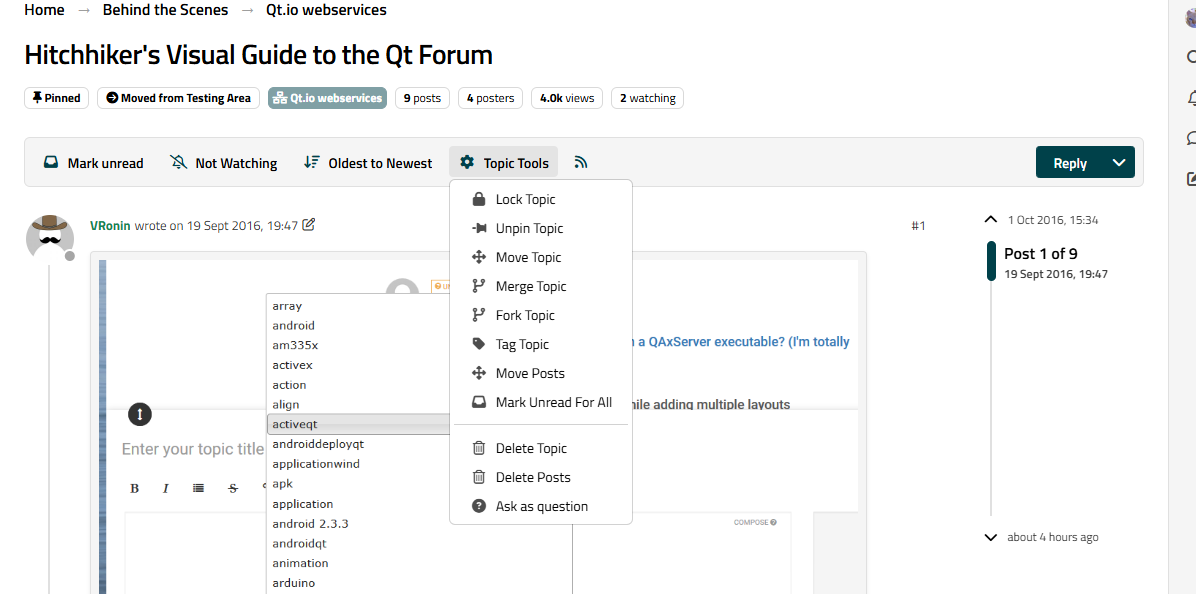The height and width of the screenshot is (594, 1196).
Task: Click the Tag Topic tag icon
Action: pos(479,344)
